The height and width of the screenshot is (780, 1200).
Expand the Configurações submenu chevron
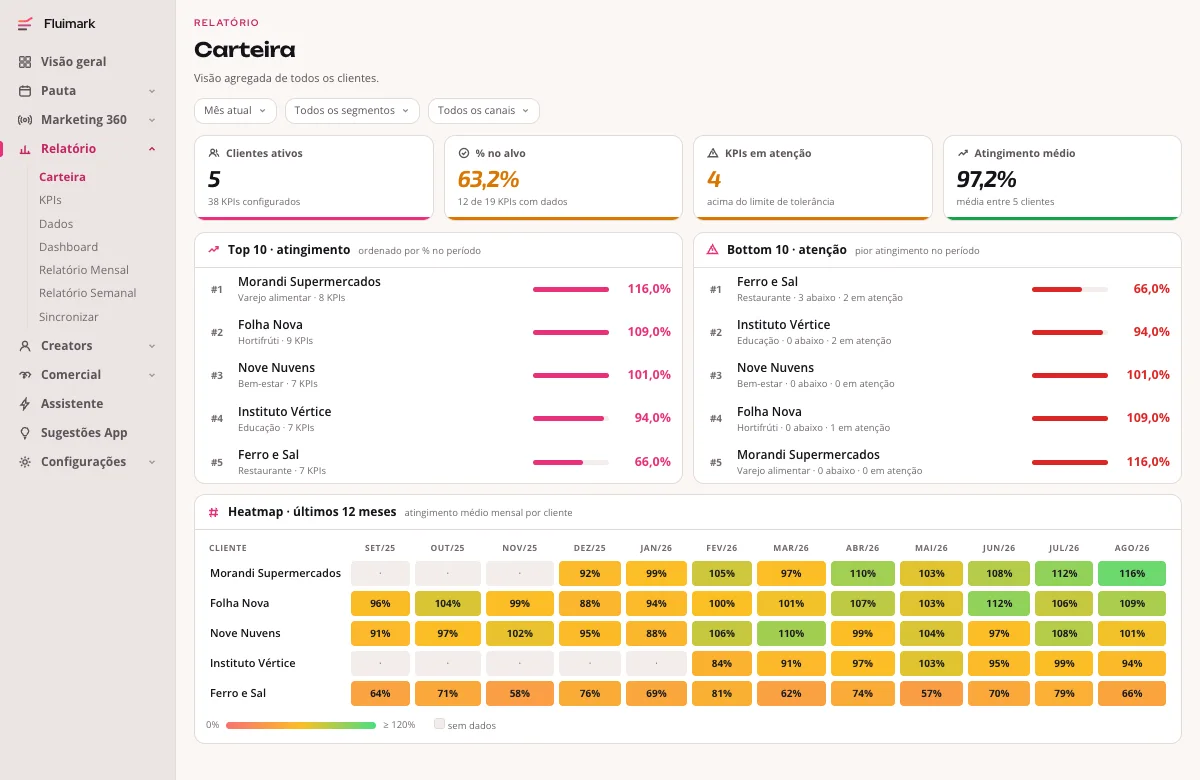(x=152, y=462)
